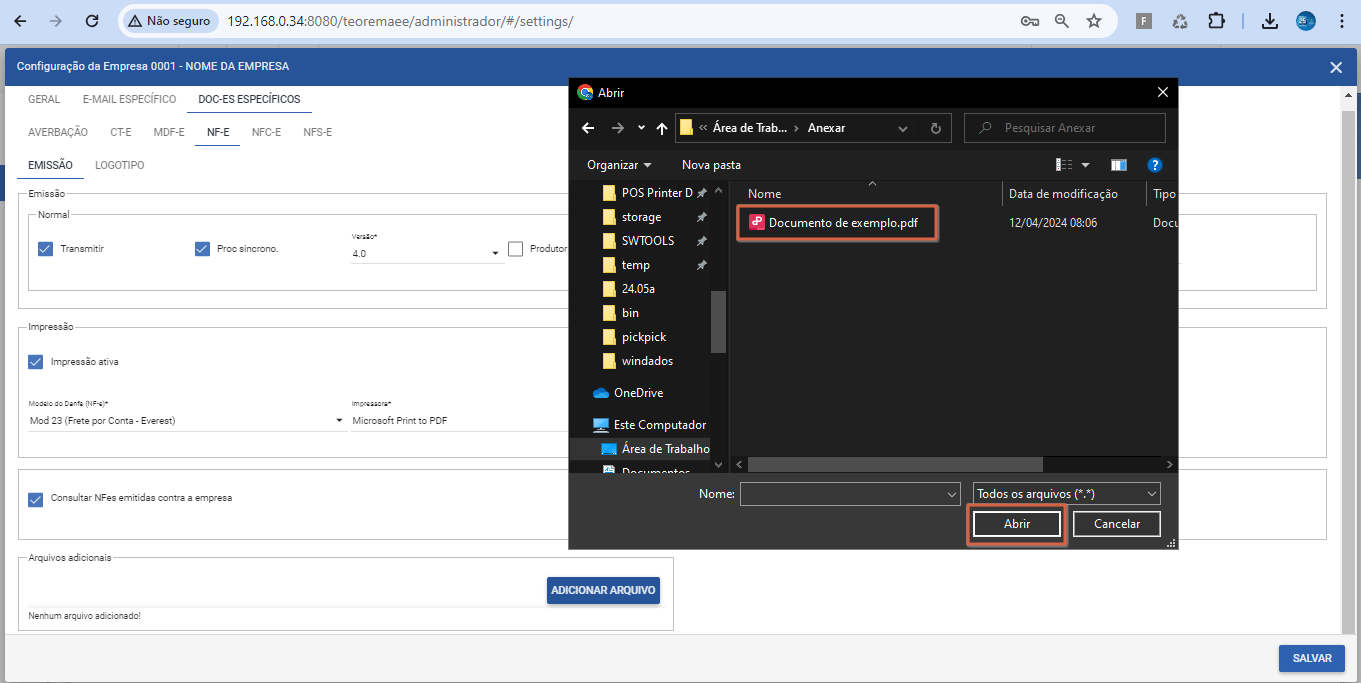Screen dimensions: 1361x683
Task: Open the 'Todos os arquivos (*.*)' filter dropdown
Action: click(x=1067, y=494)
